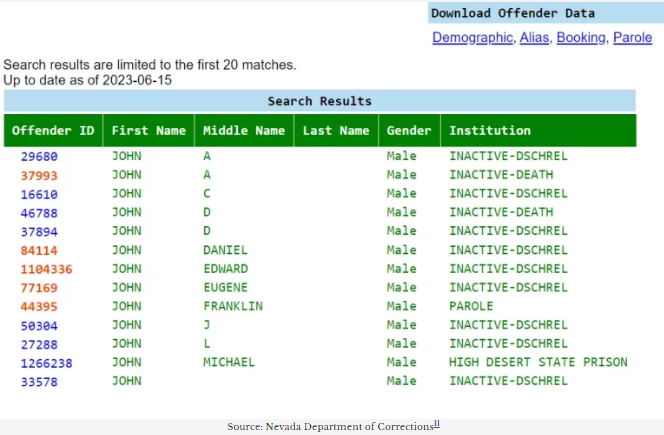Open parolee offender ID 44395
This screenshot has width=664, height=435.
coord(37,306)
